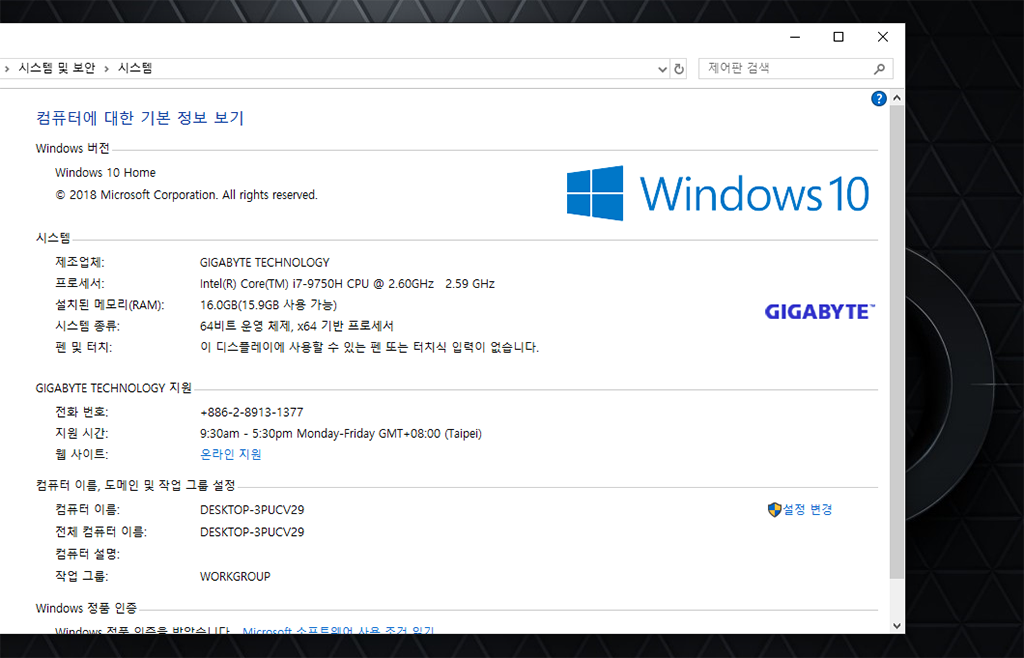Click the Windows 정품 인증 section header

[x=86, y=608]
